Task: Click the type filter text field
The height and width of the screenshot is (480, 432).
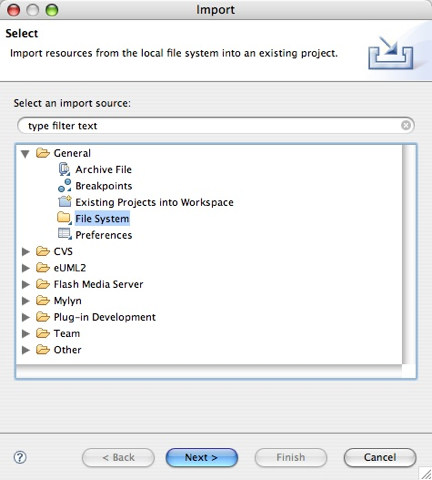Action: (x=216, y=126)
